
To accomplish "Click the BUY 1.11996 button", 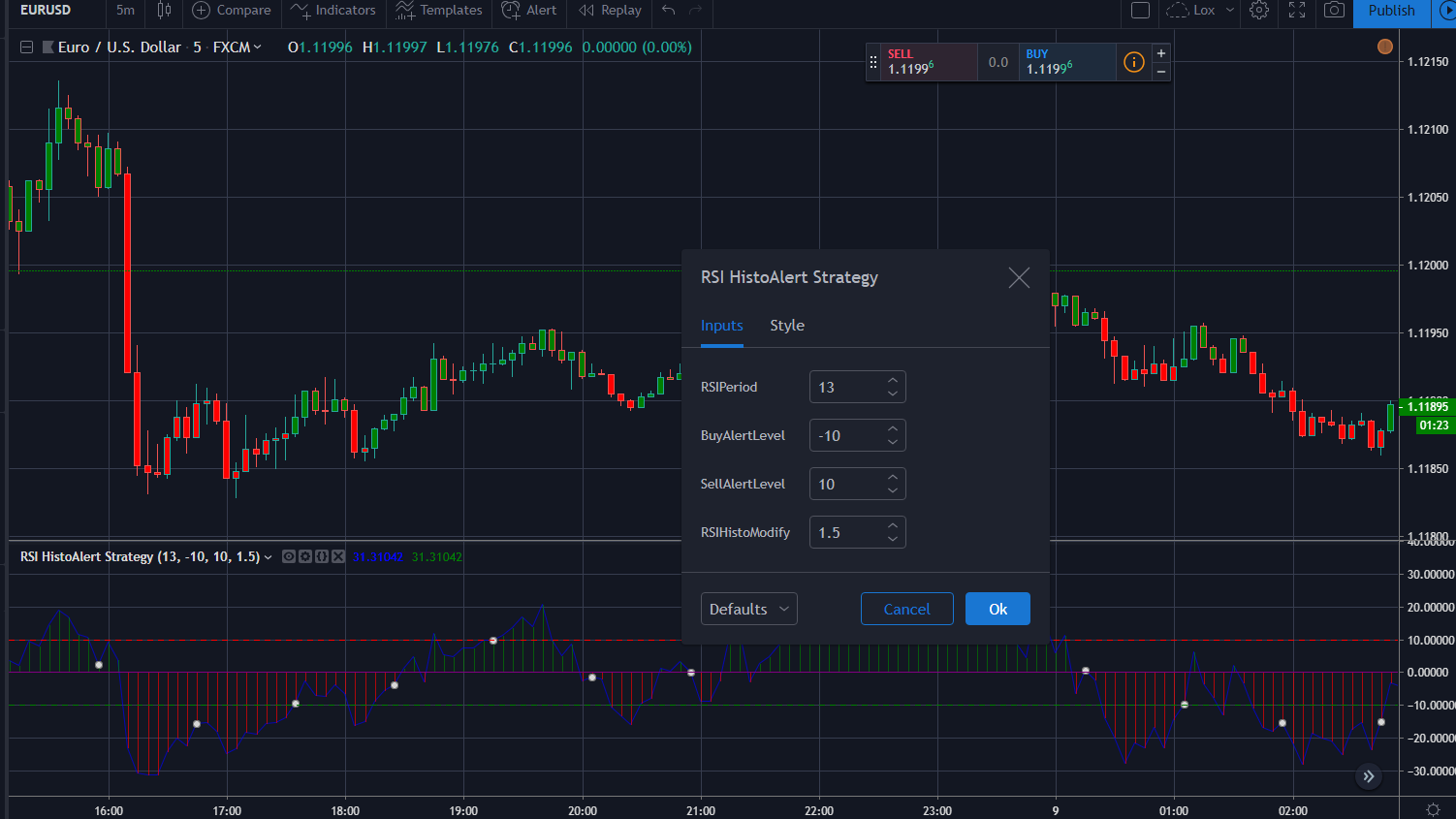I will (x=1067, y=62).
